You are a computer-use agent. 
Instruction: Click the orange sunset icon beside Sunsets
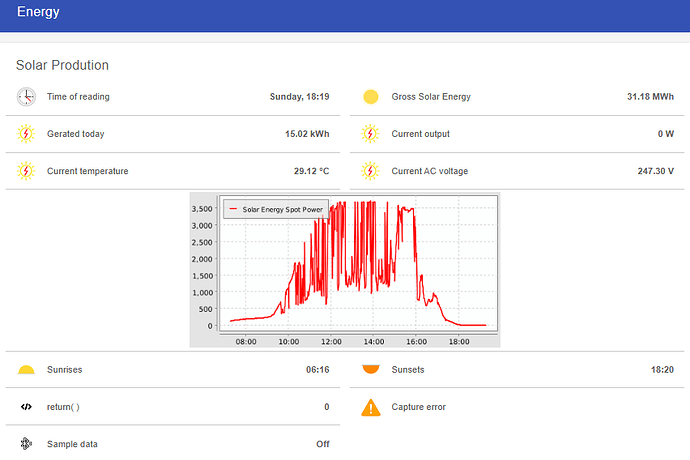pyautogui.click(x=371, y=369)
